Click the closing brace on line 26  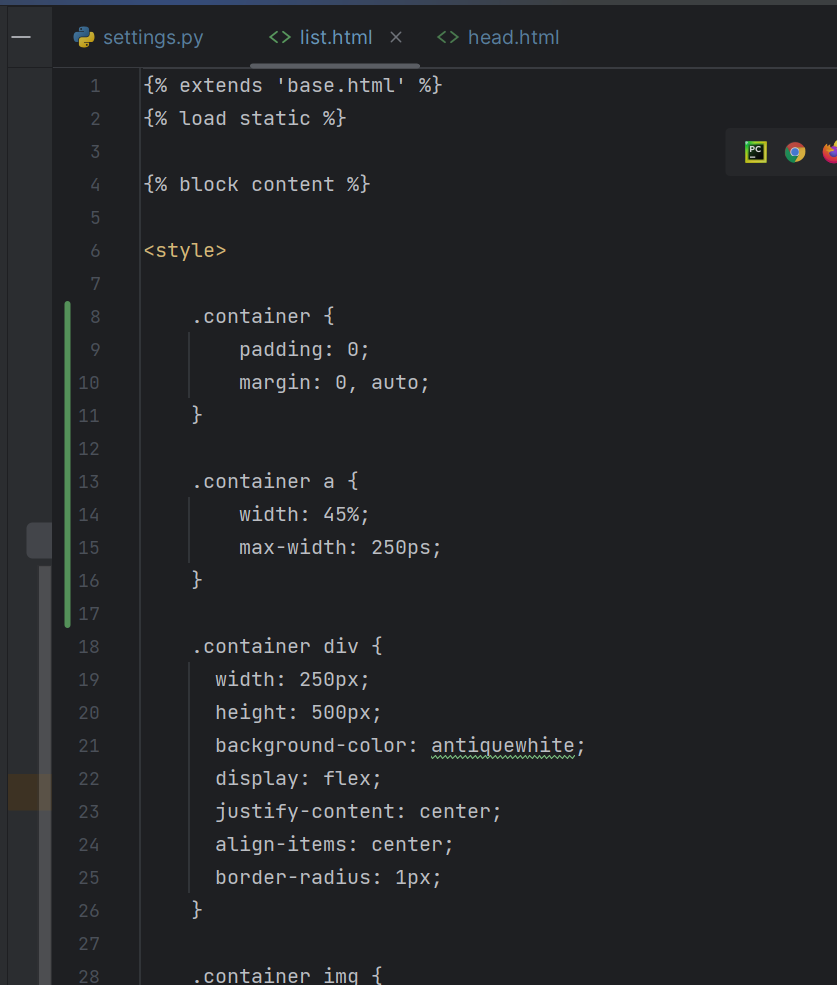click(197, 910)
